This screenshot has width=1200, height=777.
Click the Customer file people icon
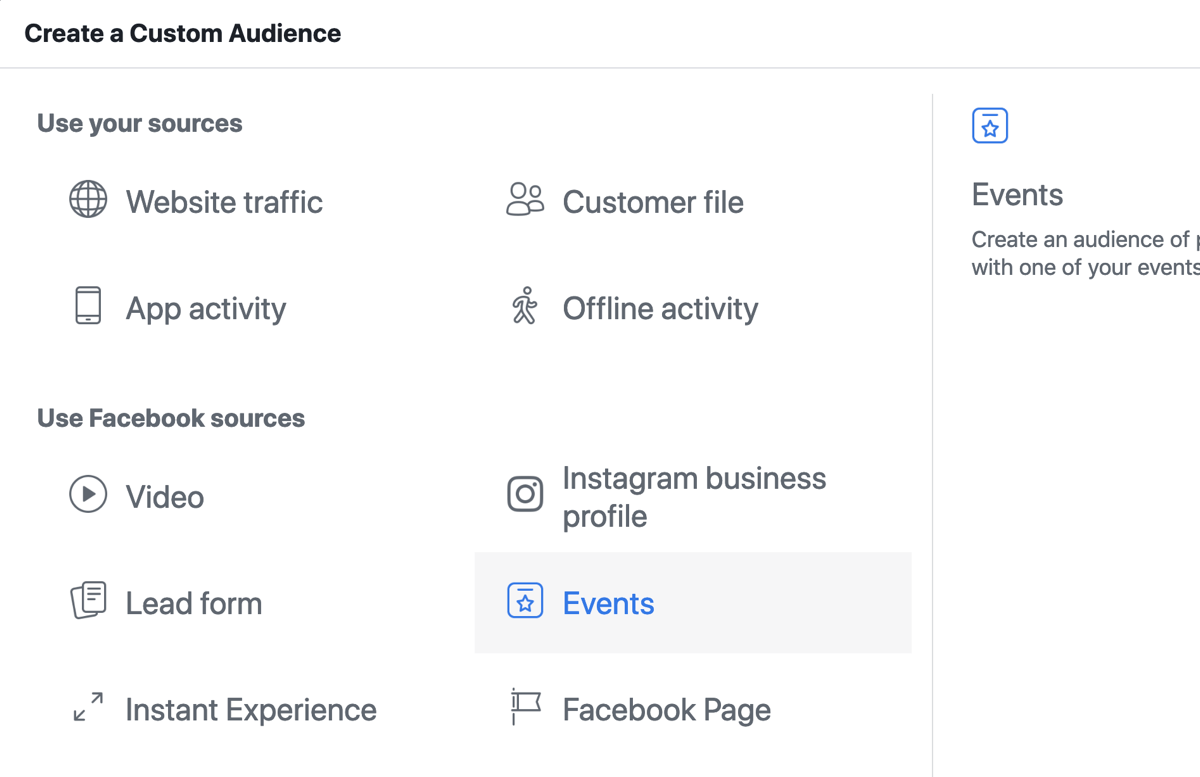526,201
